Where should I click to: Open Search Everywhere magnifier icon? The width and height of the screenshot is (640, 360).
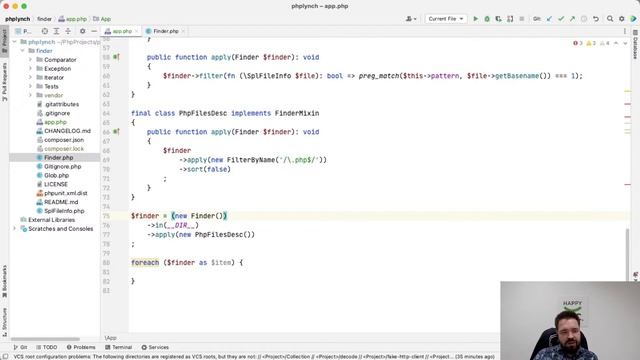tap(610, 19)
